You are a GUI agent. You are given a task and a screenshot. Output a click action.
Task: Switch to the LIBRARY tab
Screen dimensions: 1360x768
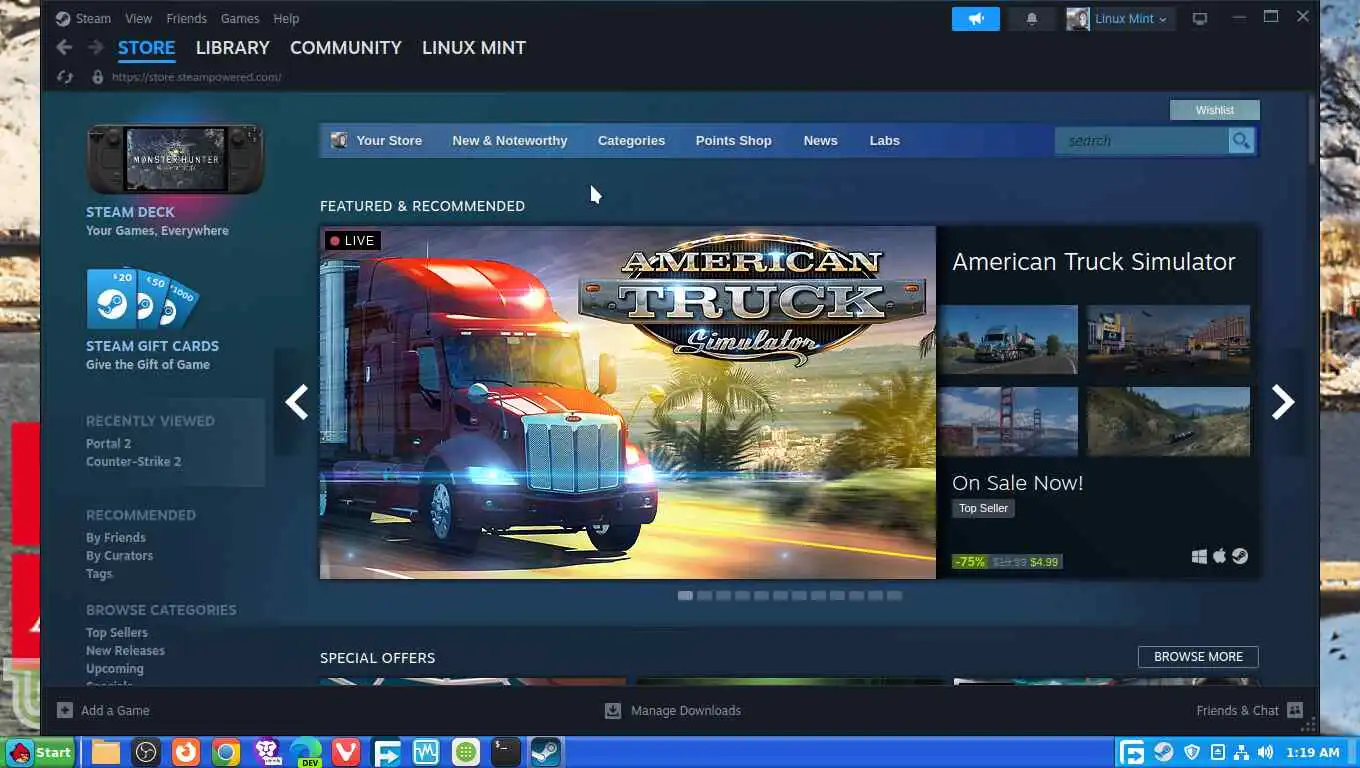[x=232, y=48]
